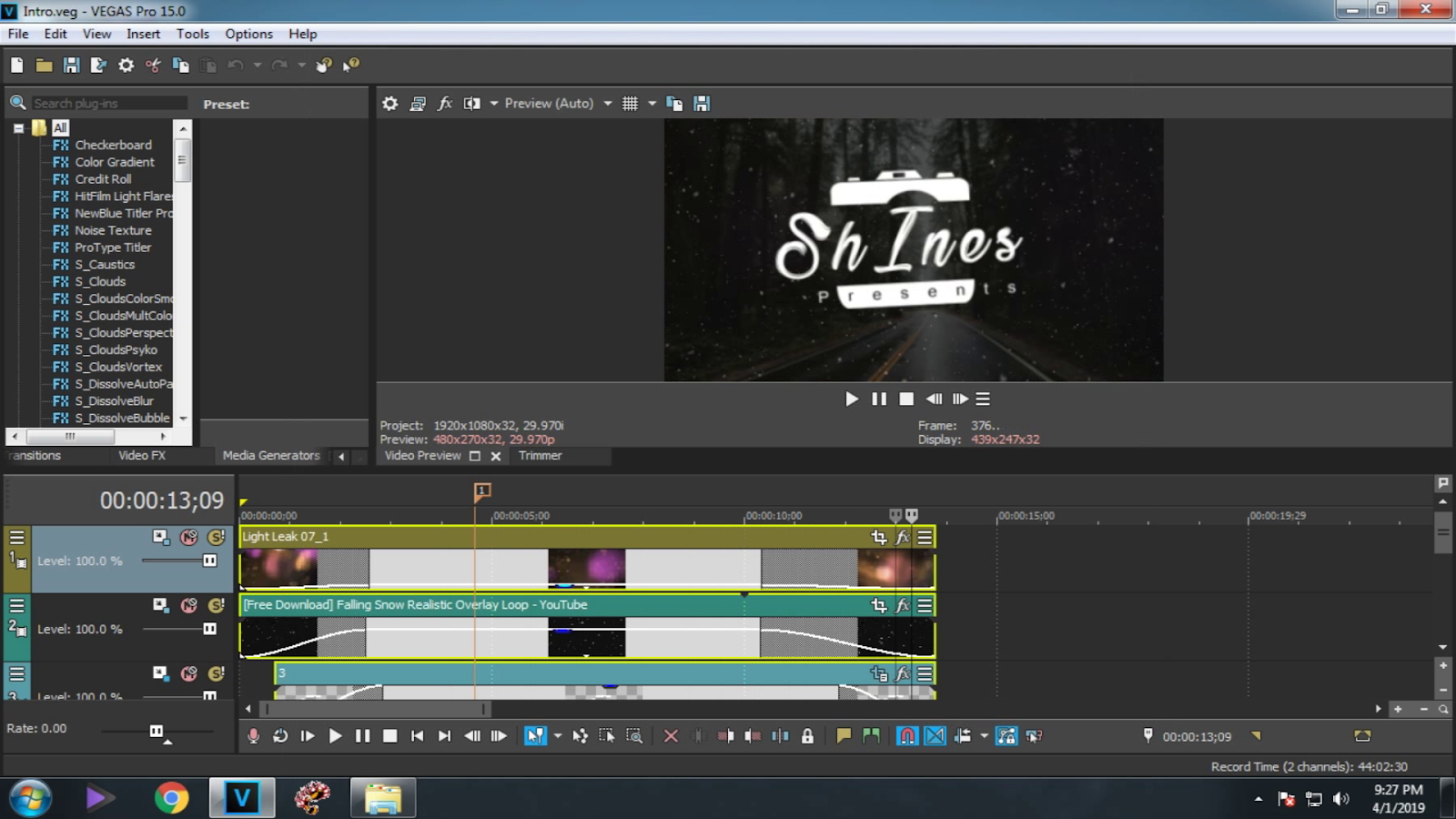Toggle Loop Playback in transport bar
The image size is (1456, 819).
(x=280, y=736)
